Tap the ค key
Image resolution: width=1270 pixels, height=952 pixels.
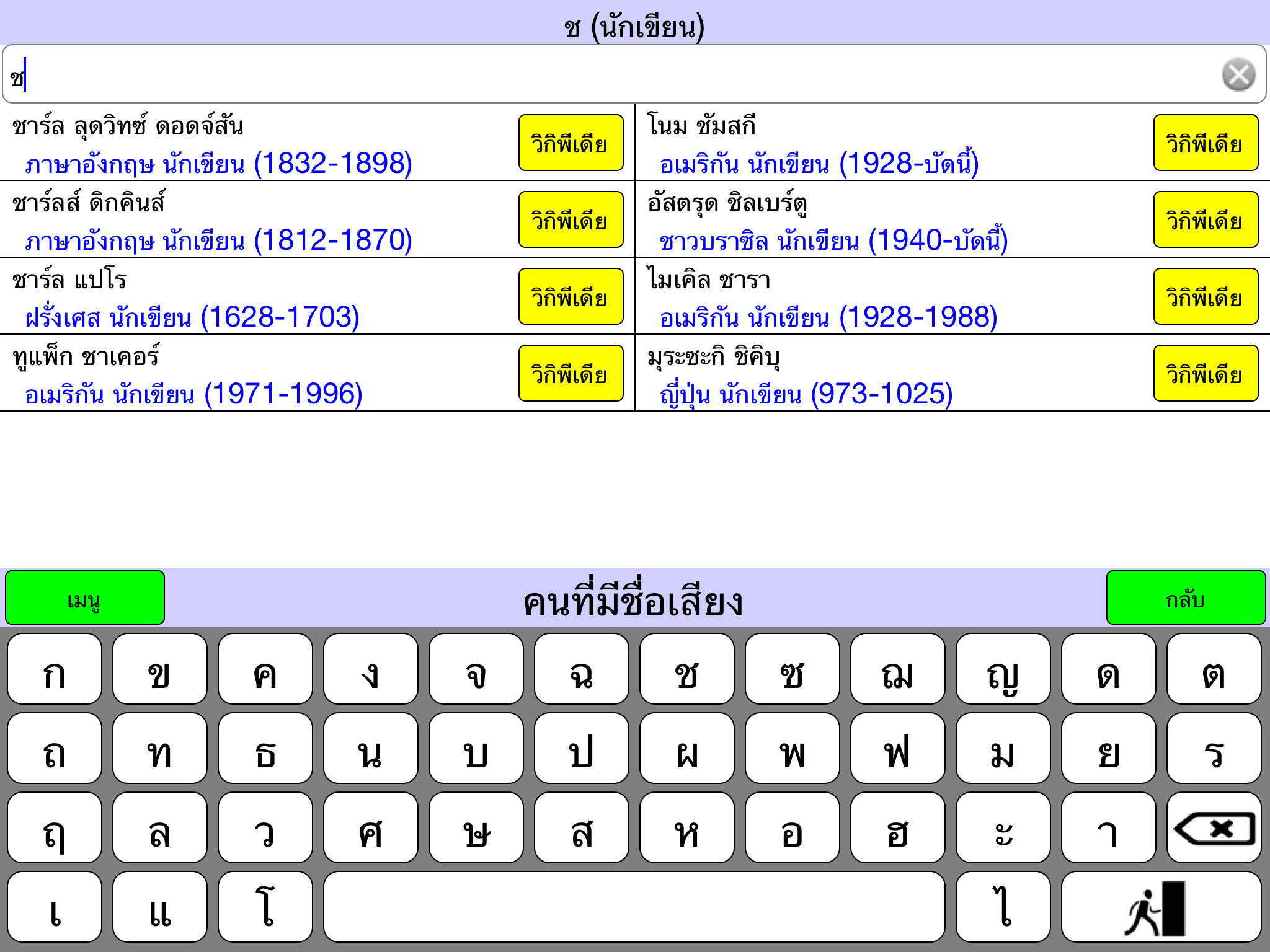coord(265,669)
